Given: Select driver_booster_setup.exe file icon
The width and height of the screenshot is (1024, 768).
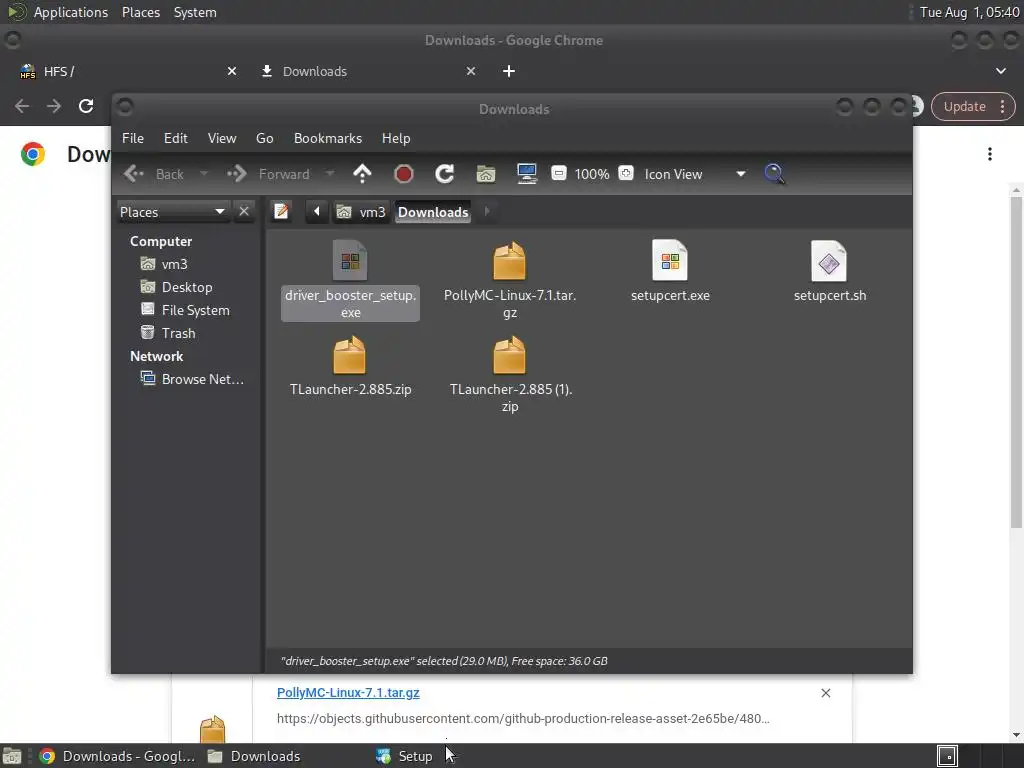Looking at the screenshot, I should pyautogui.click(x=350, y=261).
